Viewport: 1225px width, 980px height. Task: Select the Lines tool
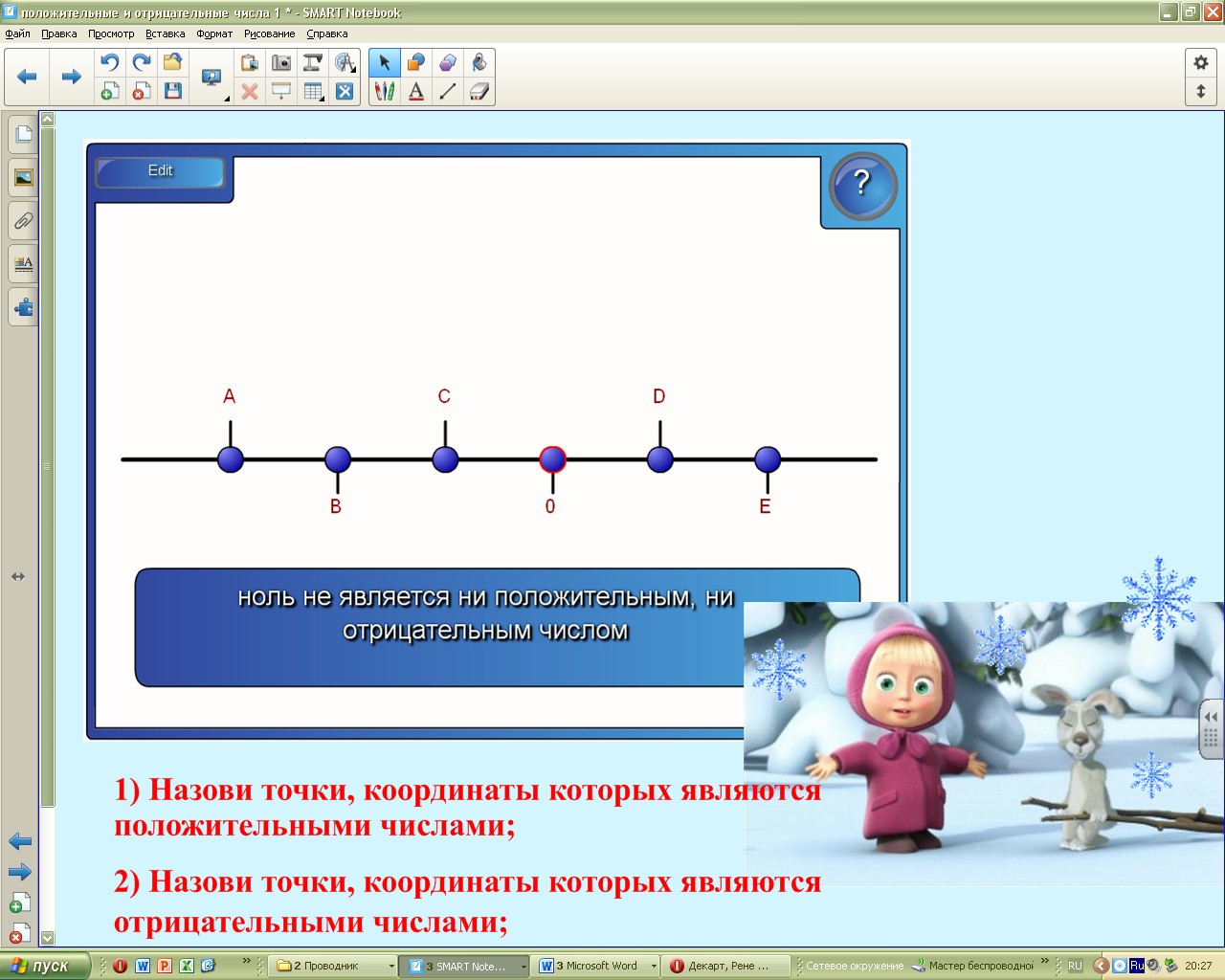coord(448,91)
